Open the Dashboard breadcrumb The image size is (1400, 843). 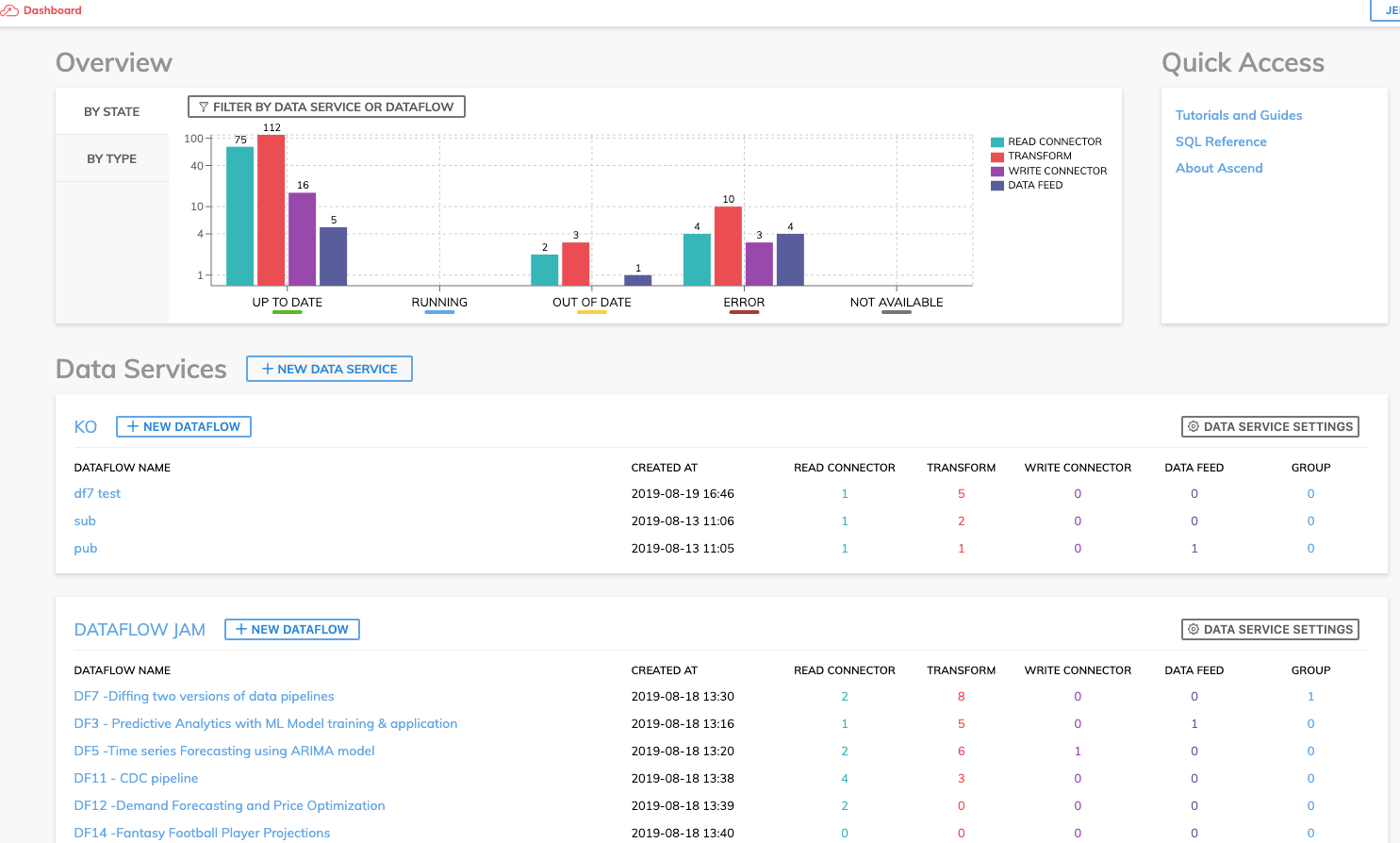tap(52, 10)
